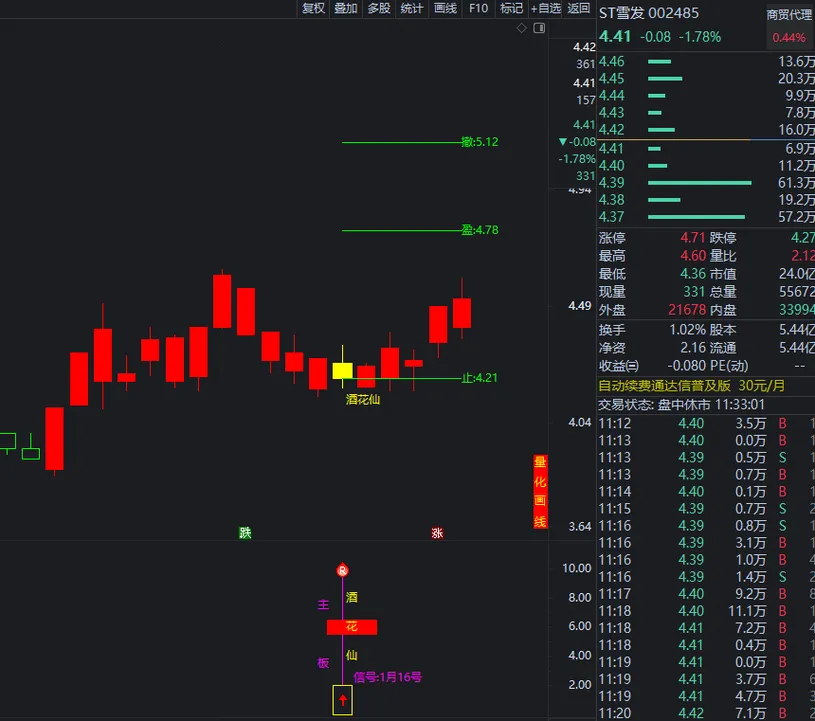Open the 复权 adjustment options
The height and width of the screenshot is (721, 815).
pos(313,8)
